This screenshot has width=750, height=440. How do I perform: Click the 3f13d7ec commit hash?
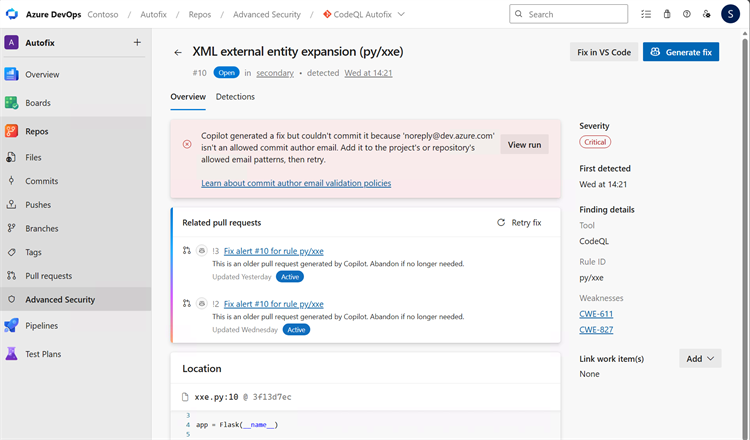tap(272, 397)
